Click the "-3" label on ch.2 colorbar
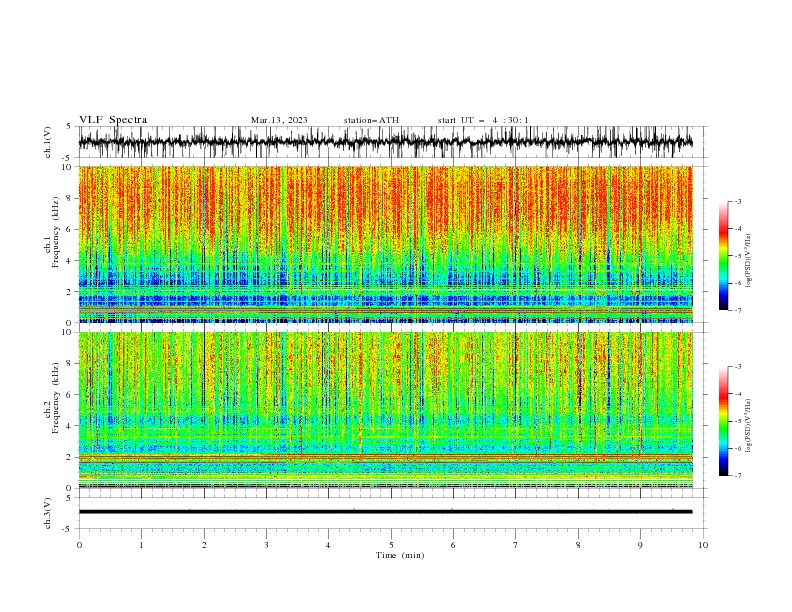 click(x=737, y=367)
